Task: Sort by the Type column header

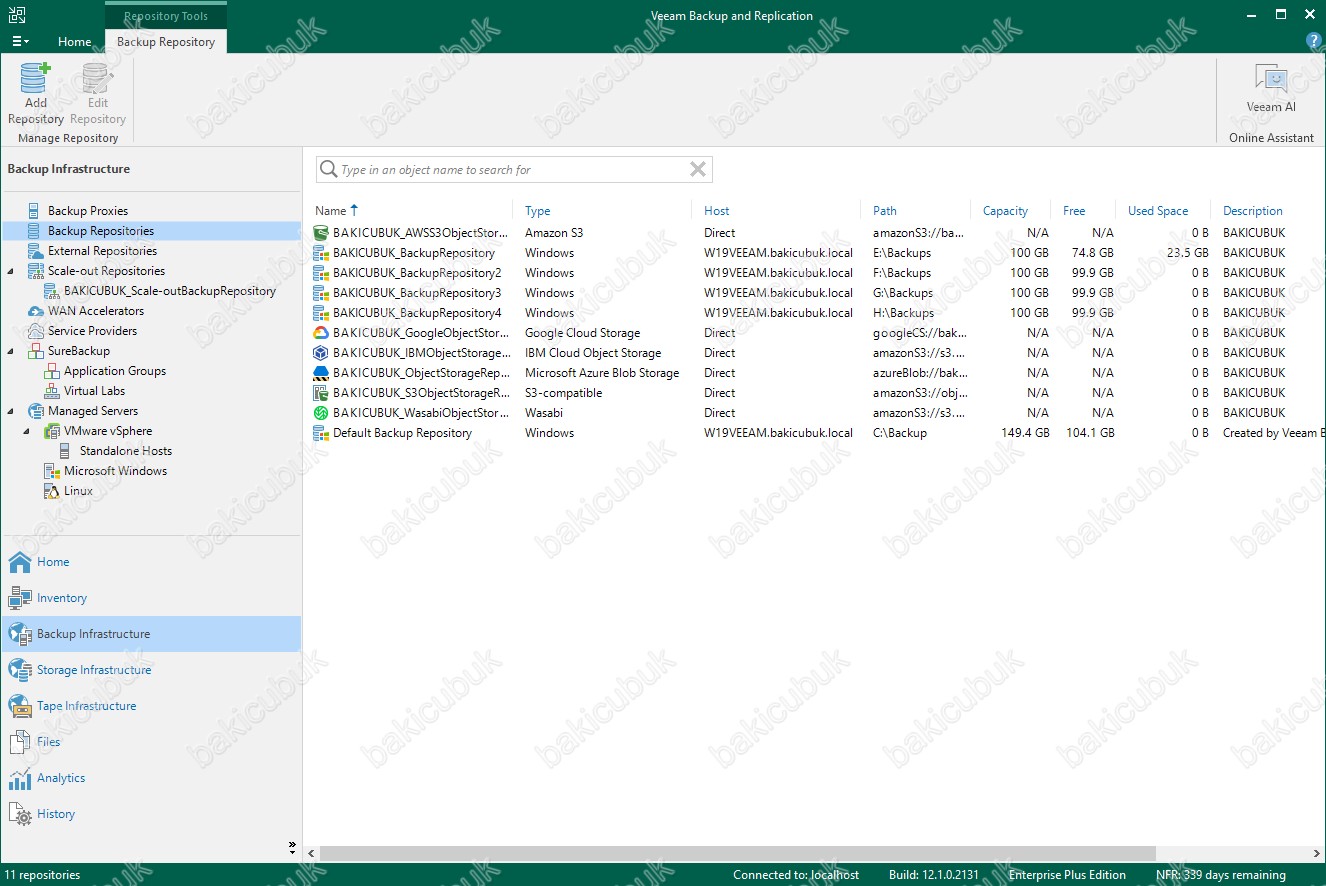Action: (x=538, y=211)
